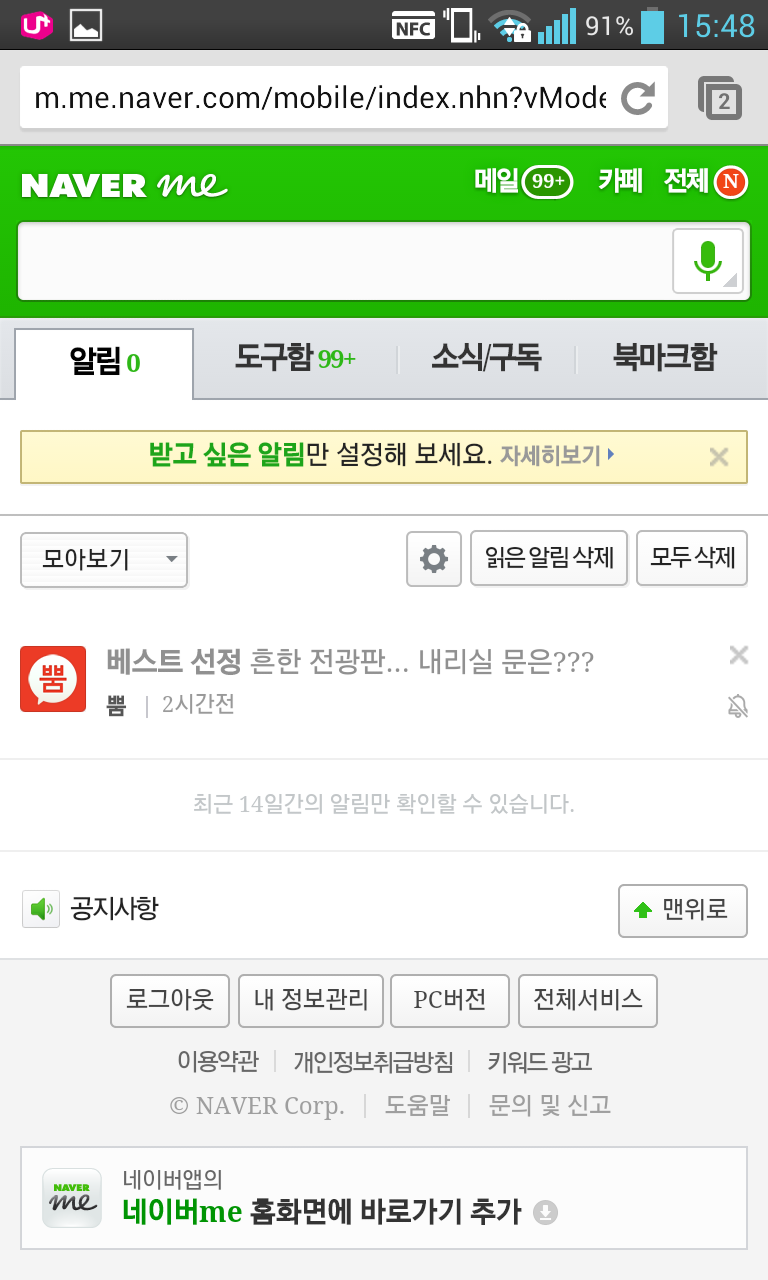This screenshot has height=1280, width=768.
Task: Switch to the 도구함 tab
Action: coord(295,358)
